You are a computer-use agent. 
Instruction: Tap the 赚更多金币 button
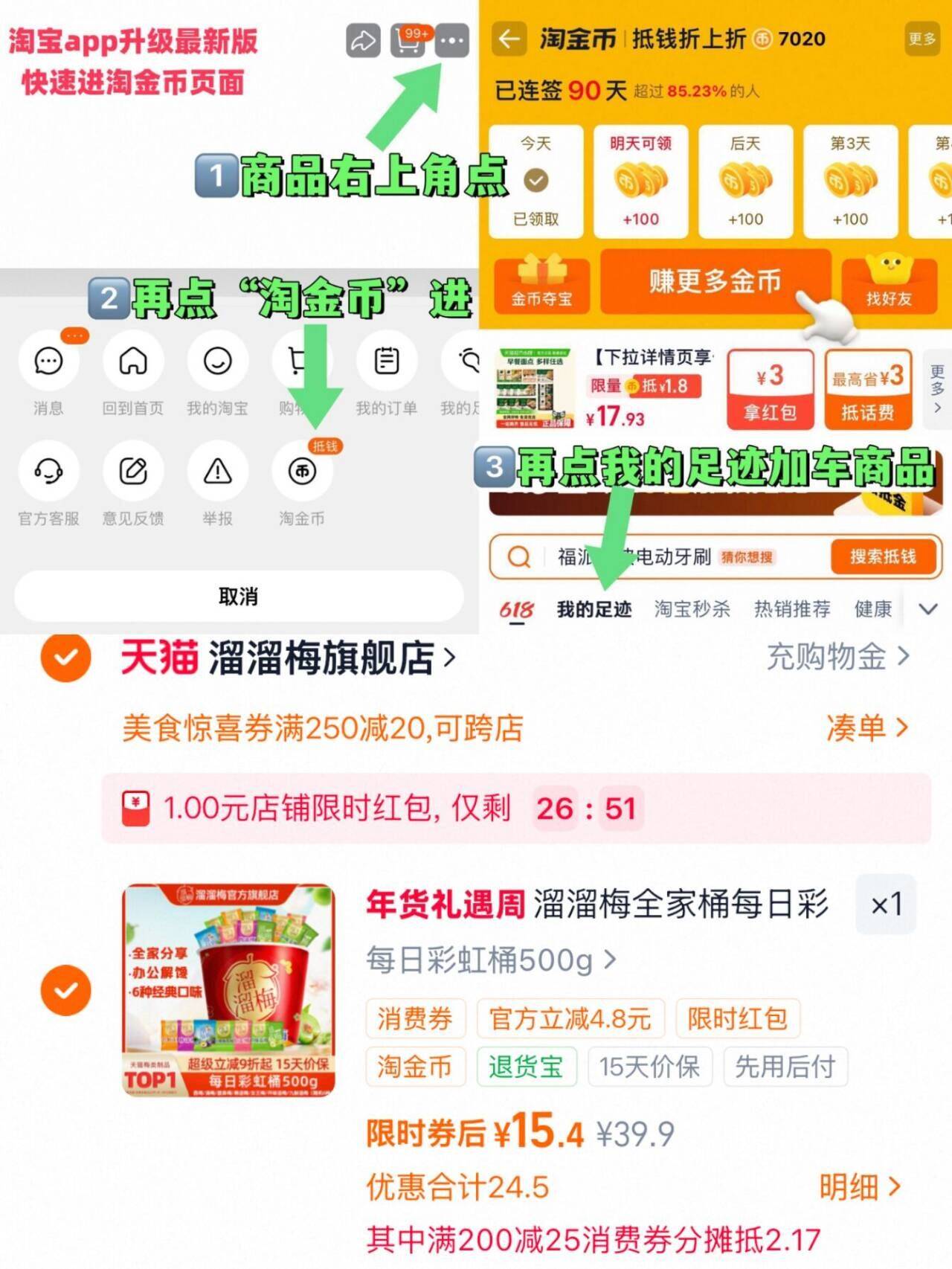point(715,281)
